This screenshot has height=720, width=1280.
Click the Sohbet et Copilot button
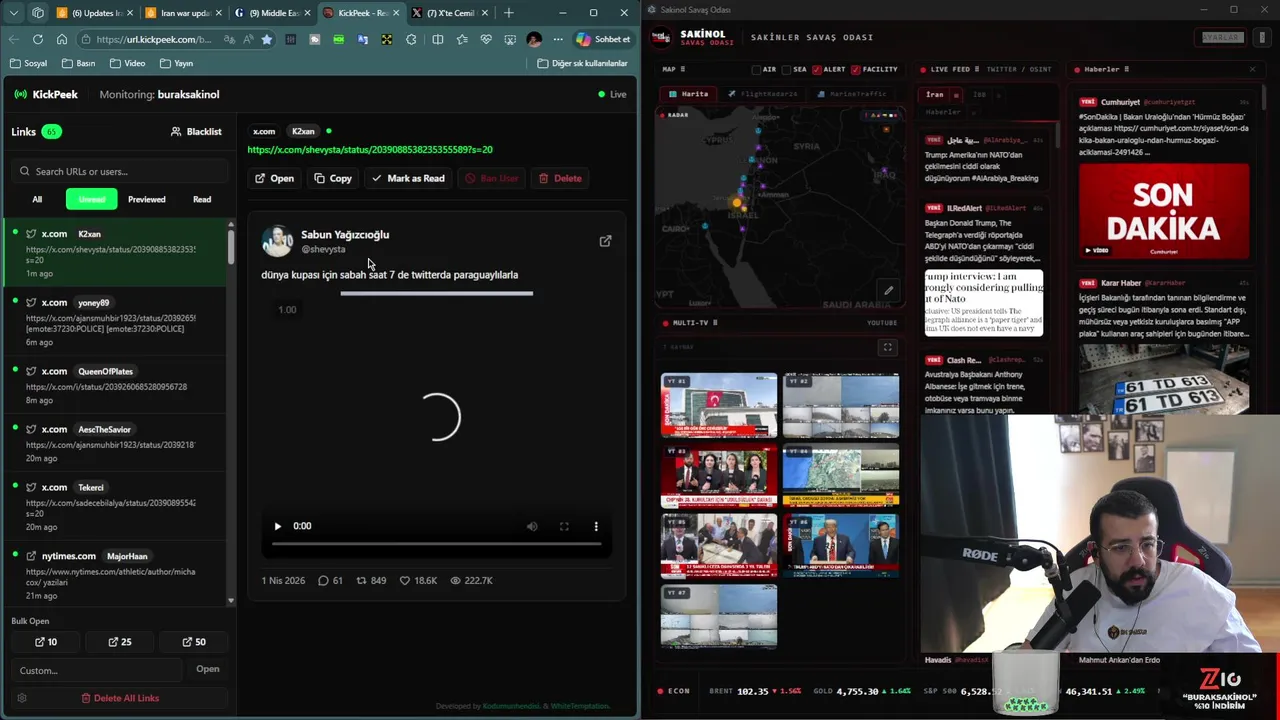[603, 39]
